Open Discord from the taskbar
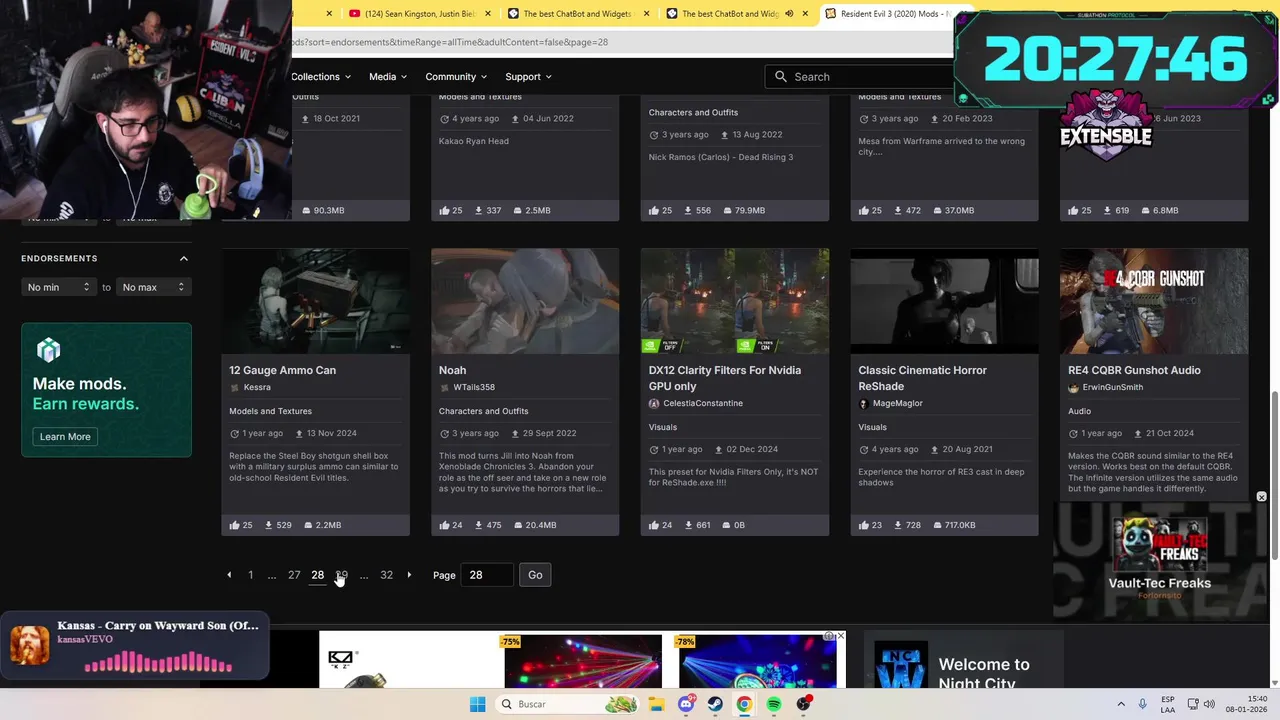This screenshot has height=720, width=1280. [x=686, y=704]
